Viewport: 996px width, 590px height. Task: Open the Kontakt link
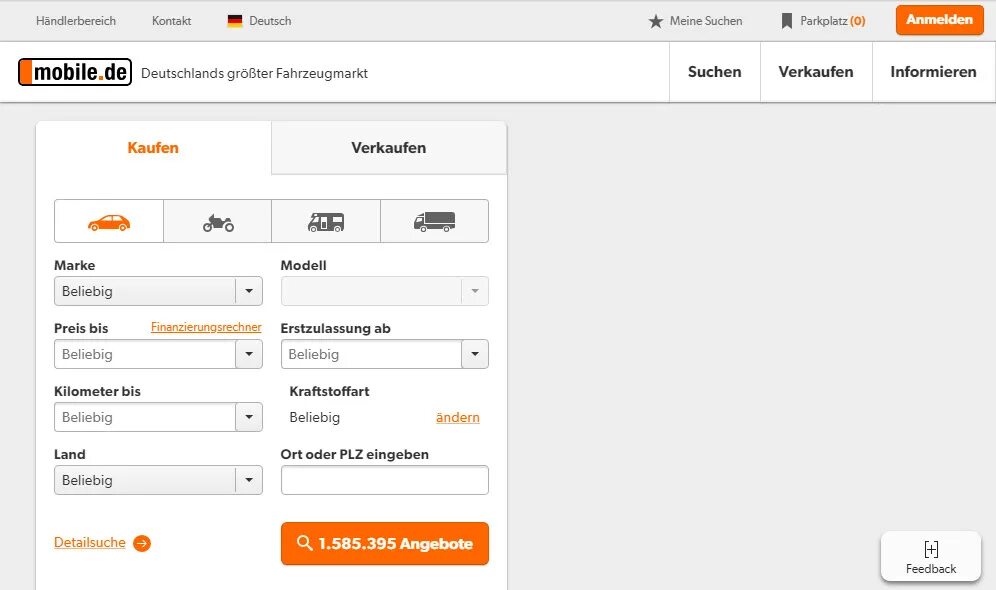click(x=172, y=21)
